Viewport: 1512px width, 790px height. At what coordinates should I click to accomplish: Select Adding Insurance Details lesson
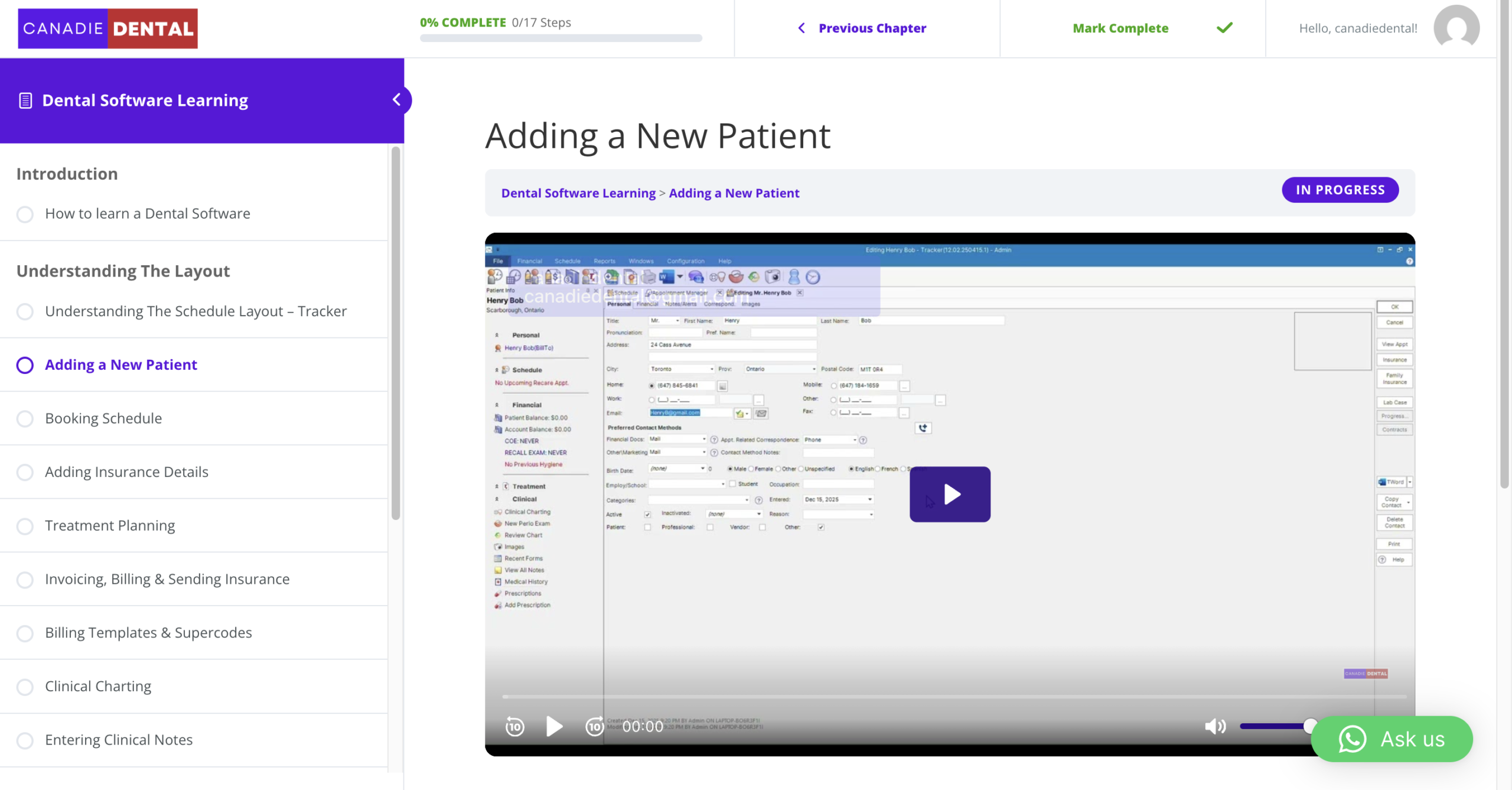coord(126,472)
